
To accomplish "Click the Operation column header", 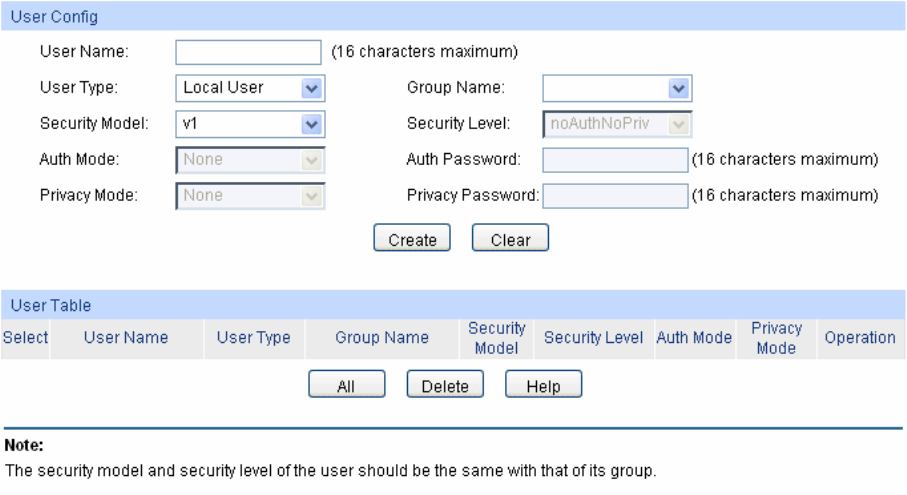I will 860,338.
